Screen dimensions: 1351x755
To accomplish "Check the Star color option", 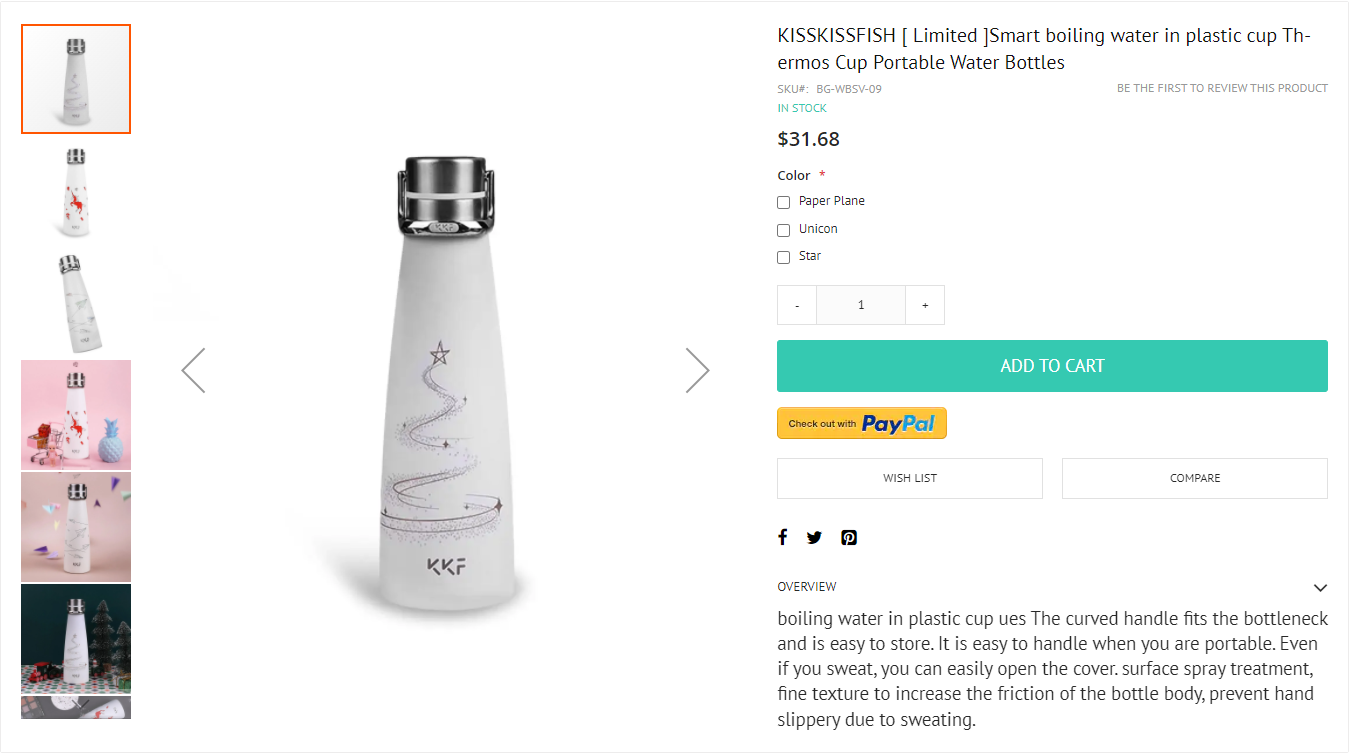I will coord(784,257).
